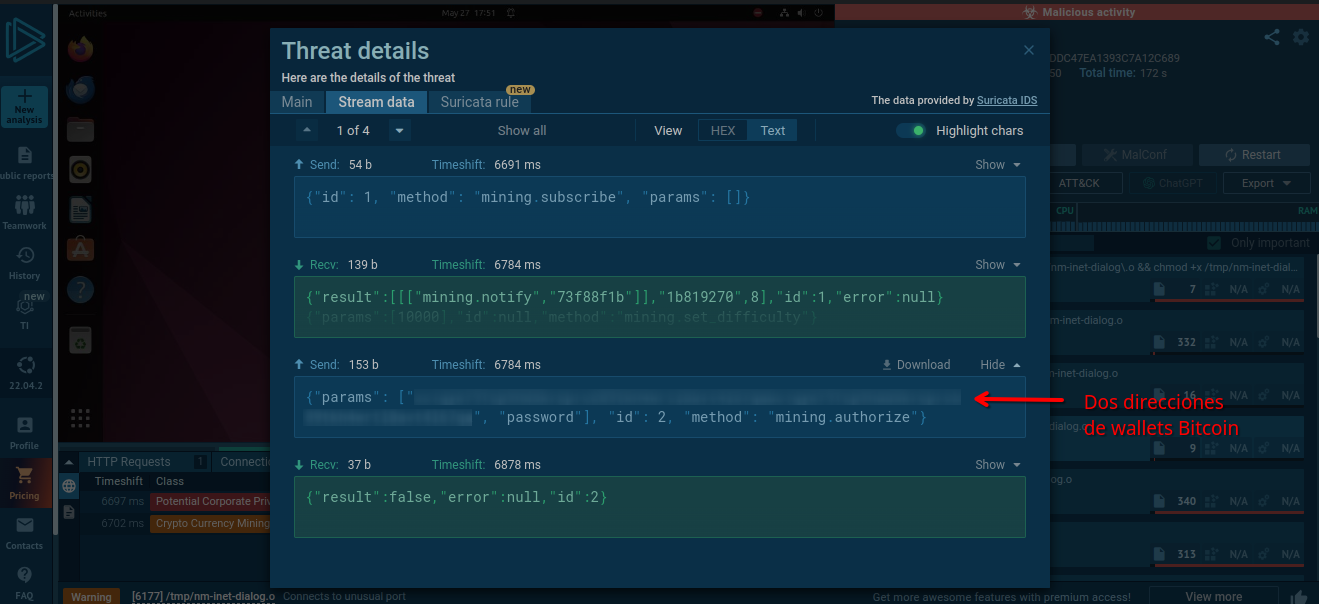Click View more at the bottom
The image size is (1319, 604).
(x=1213, y=597)
